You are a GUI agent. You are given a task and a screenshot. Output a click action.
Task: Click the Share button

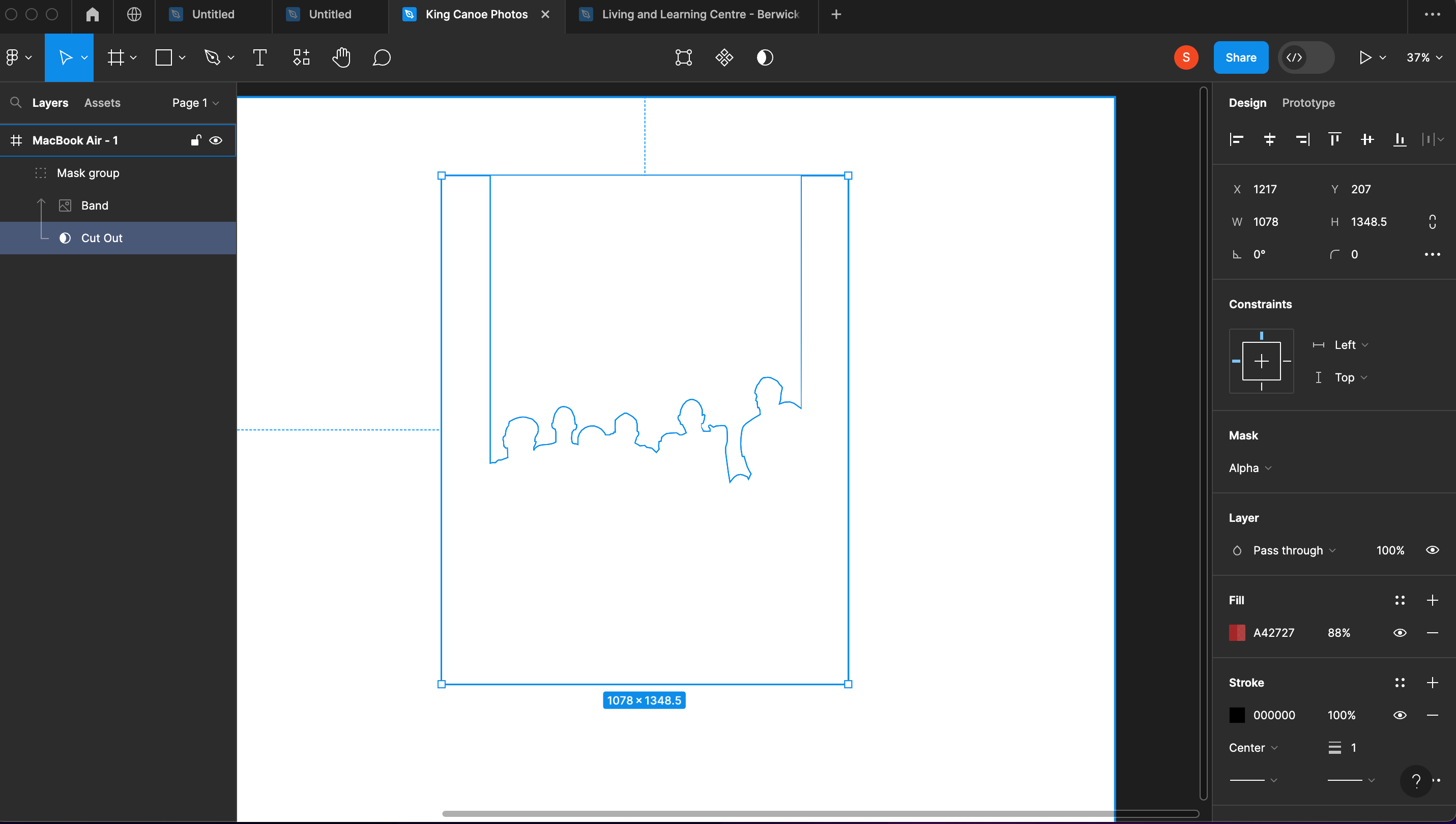pos(1241,57)
